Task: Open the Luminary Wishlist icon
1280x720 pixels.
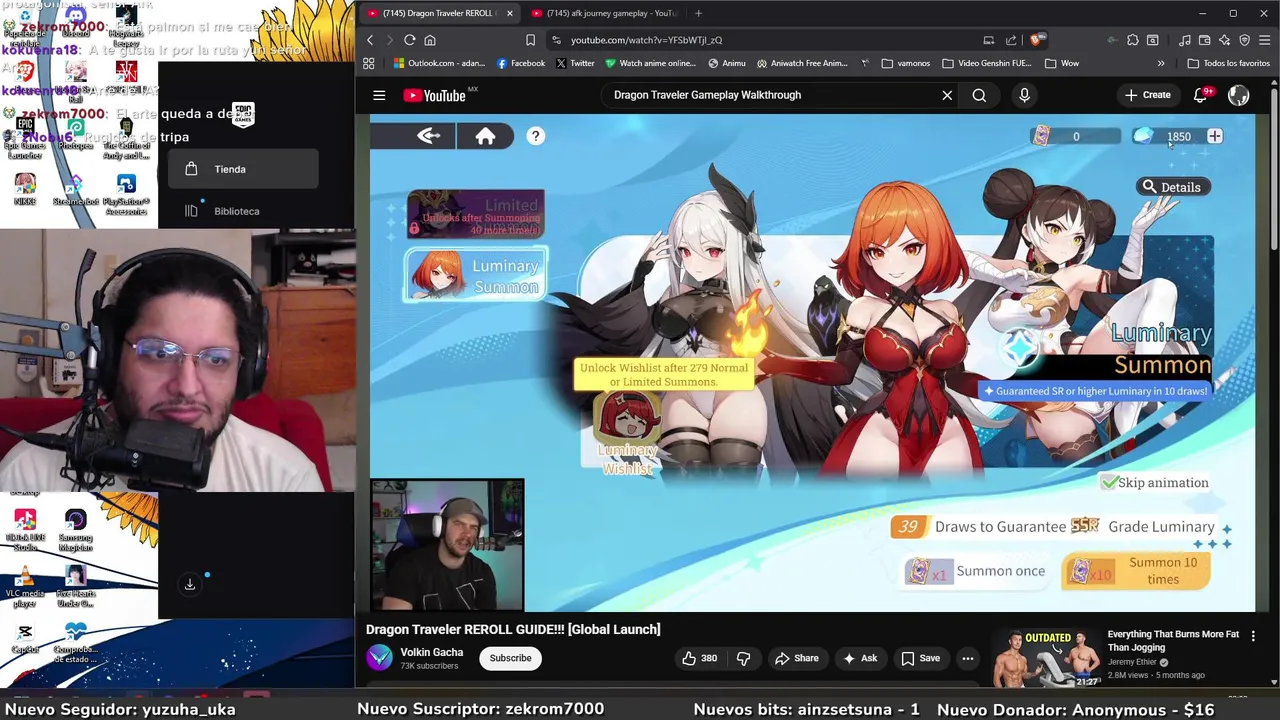Action: (627, 432)
